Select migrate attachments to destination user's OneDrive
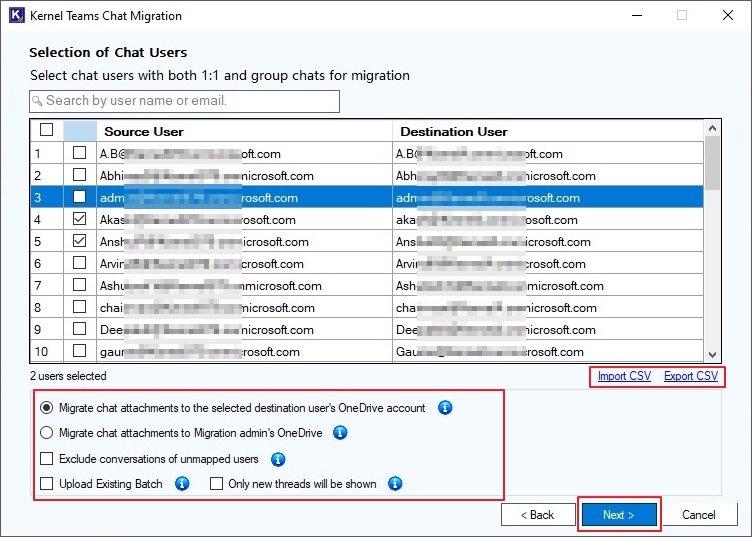The height and width of the screenshot is (537, 752). [47, 408]
